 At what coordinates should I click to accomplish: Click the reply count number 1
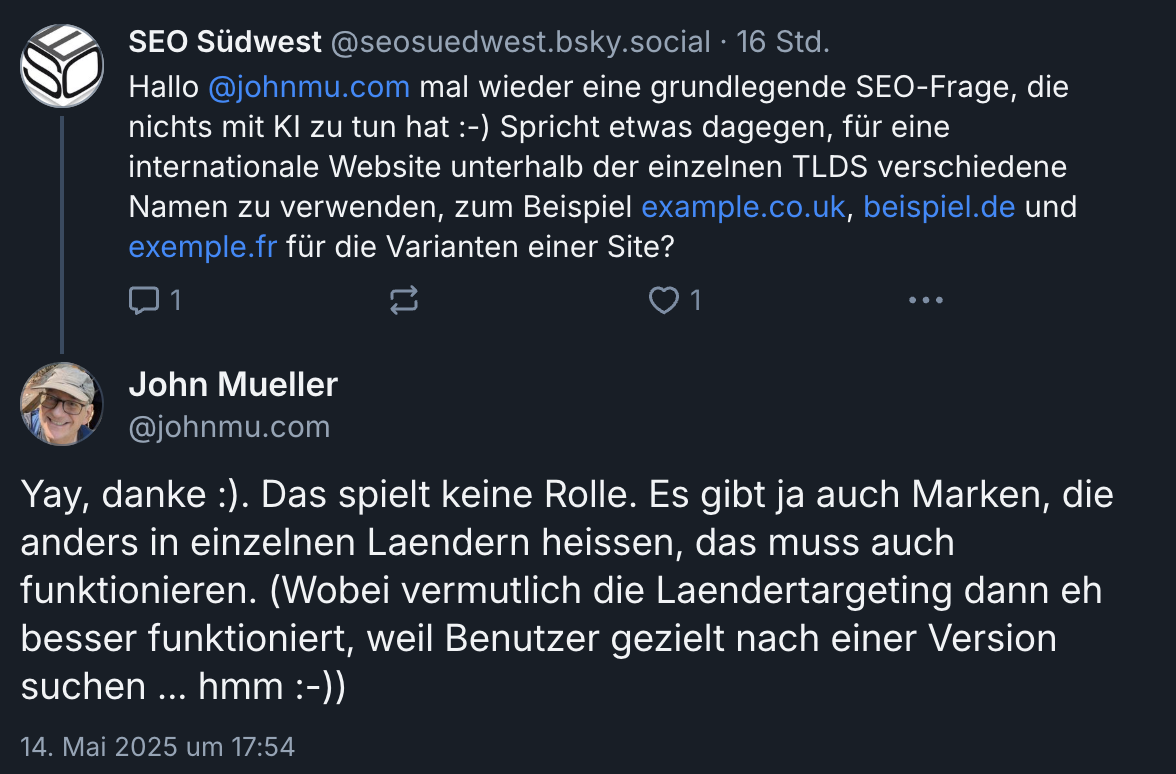tap(175, 300)
